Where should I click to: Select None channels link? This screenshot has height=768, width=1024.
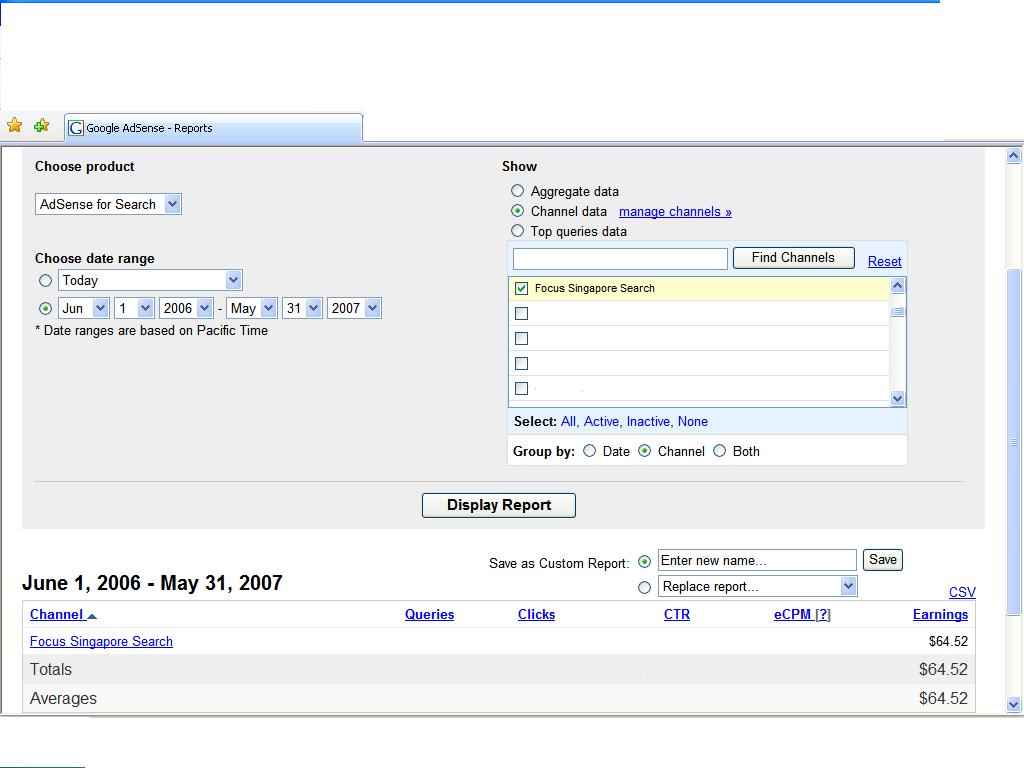(693, 422)
